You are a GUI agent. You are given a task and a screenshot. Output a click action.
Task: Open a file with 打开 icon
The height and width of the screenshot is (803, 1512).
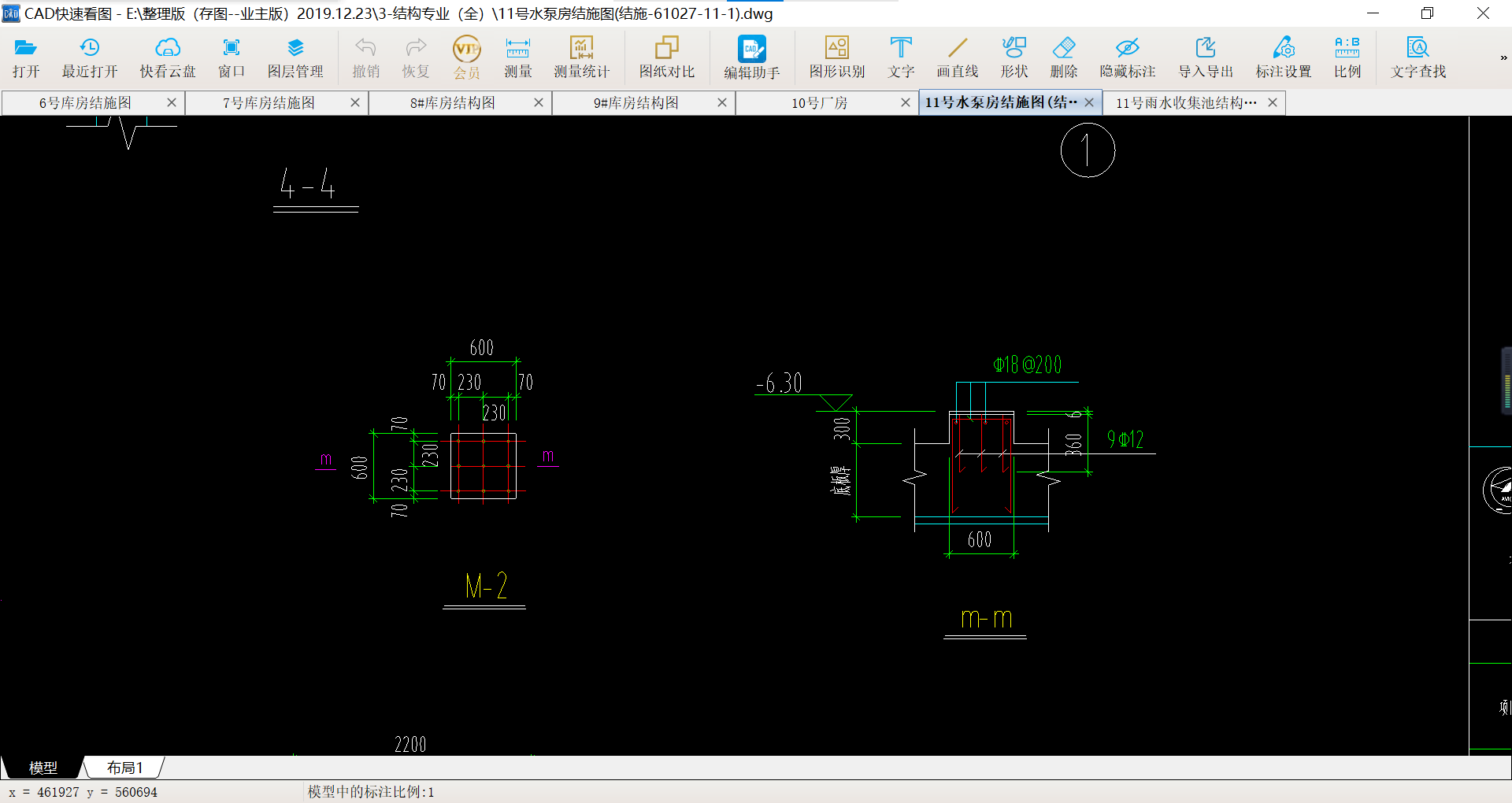(x=26, y=57)
